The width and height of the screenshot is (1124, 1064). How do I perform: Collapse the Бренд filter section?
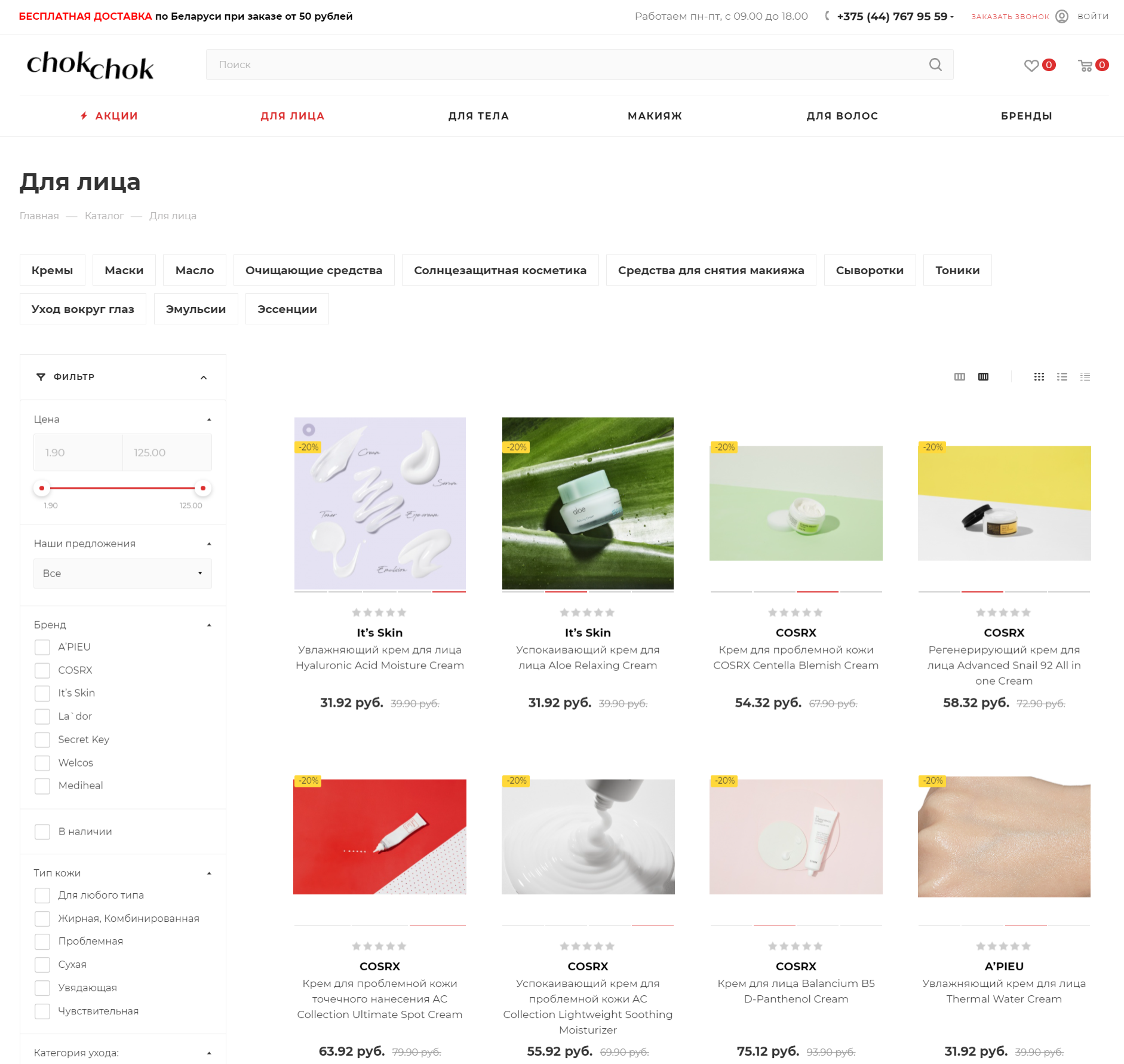(x=209, y=625)
